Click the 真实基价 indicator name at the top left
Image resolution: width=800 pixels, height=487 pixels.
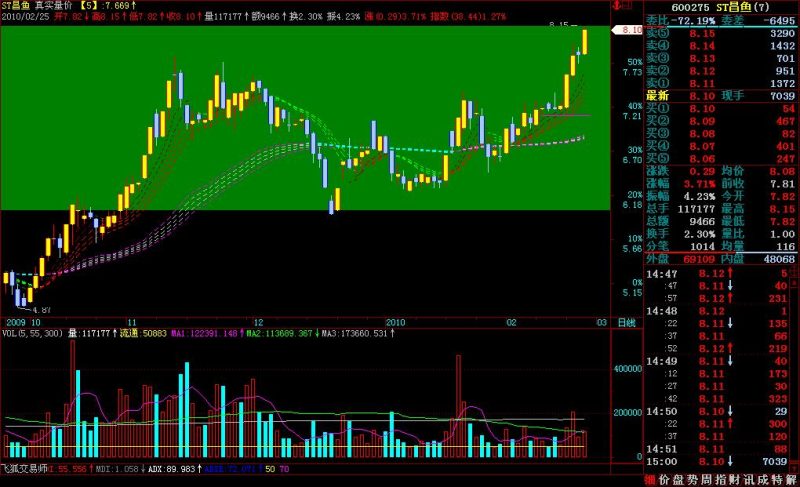click(x=54, y=6)
